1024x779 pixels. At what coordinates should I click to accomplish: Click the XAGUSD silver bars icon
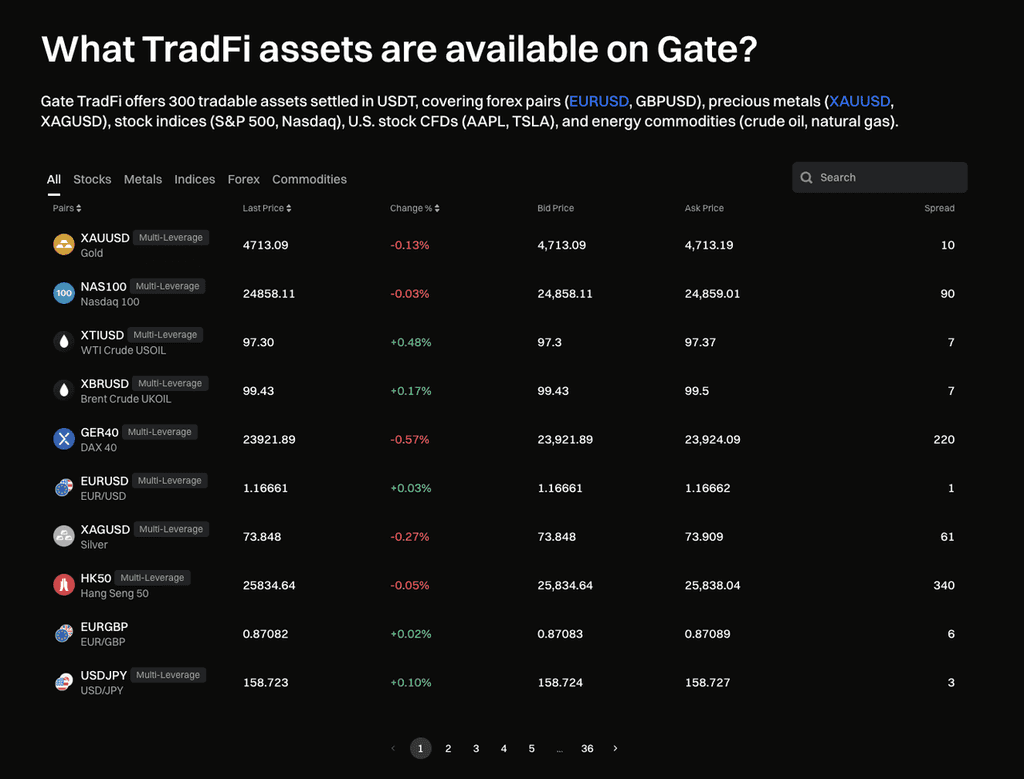(64, 536)
